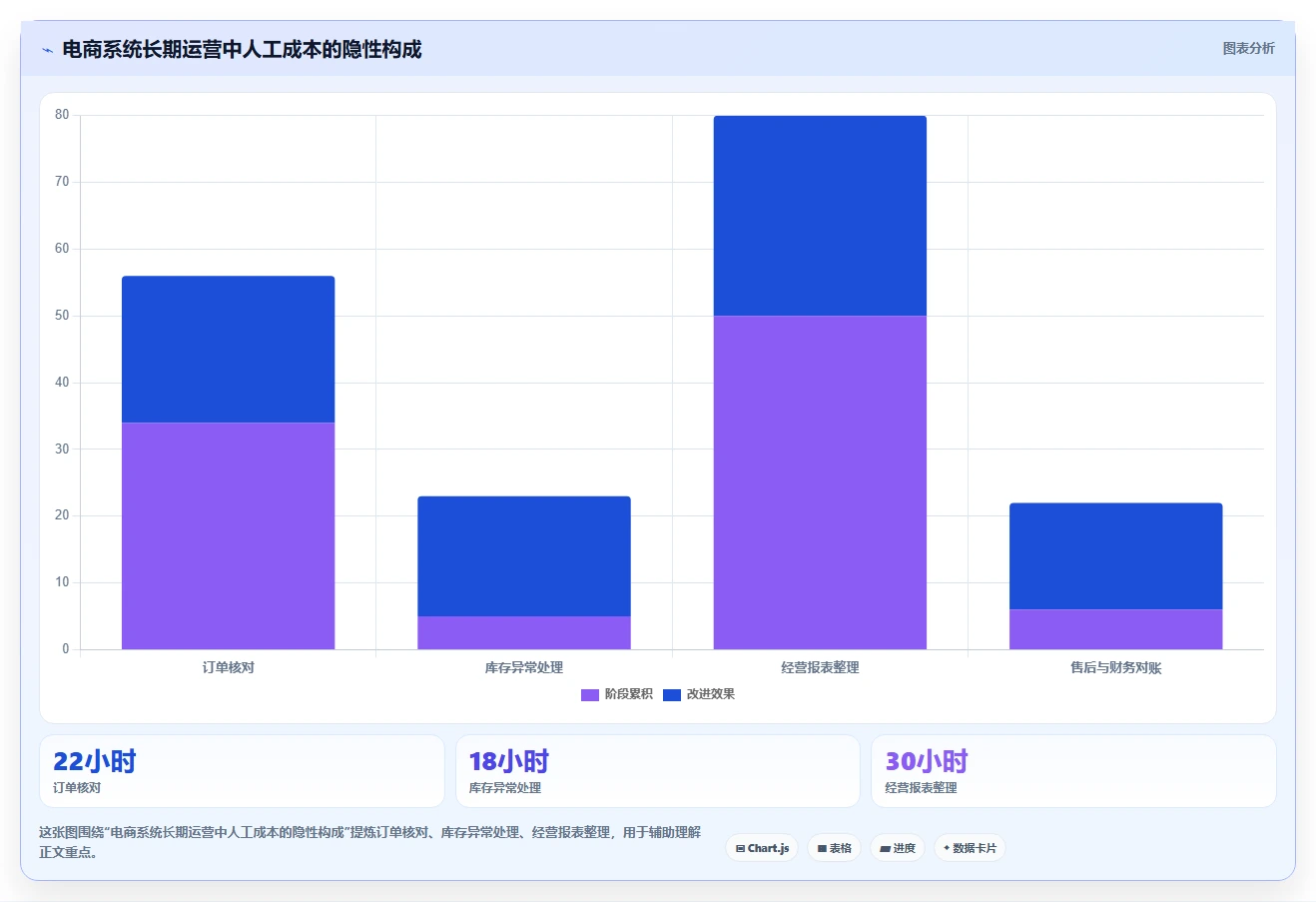The width and height of the screenshot is (1316, 902).
Task: Click the 表格 tag
Action: (834, 848)
